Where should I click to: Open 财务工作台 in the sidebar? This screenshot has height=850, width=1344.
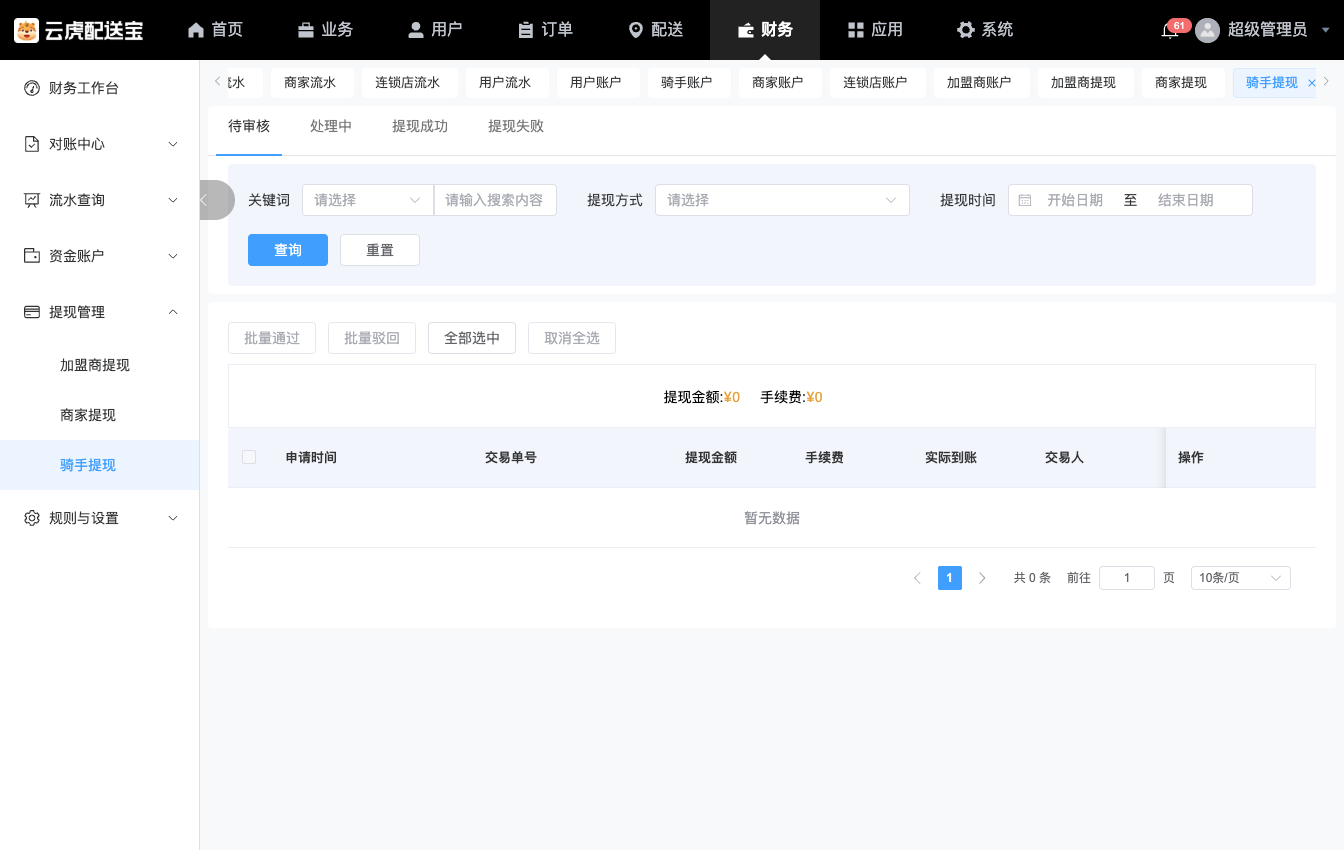[100, 88]
